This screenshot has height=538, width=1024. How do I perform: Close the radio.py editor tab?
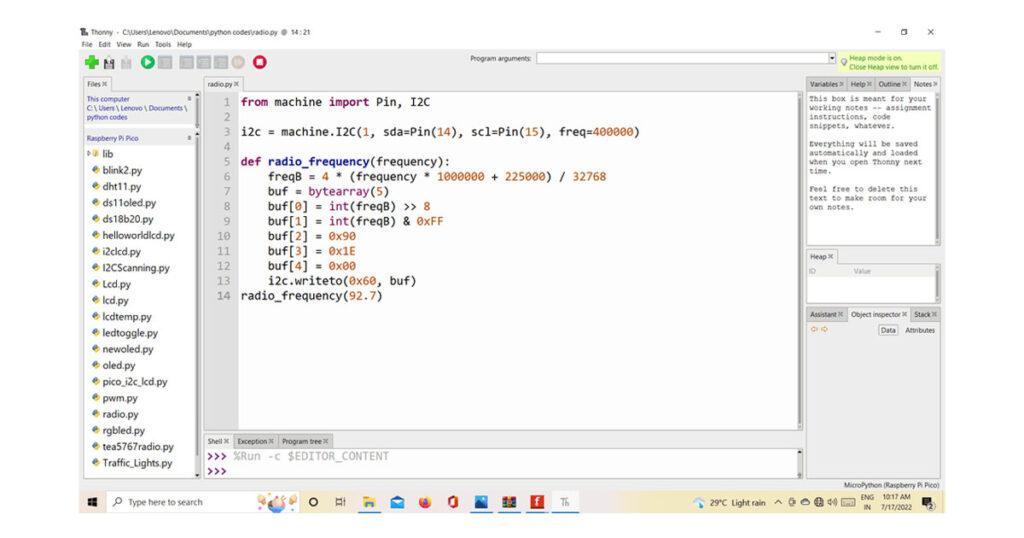(236, 85)
